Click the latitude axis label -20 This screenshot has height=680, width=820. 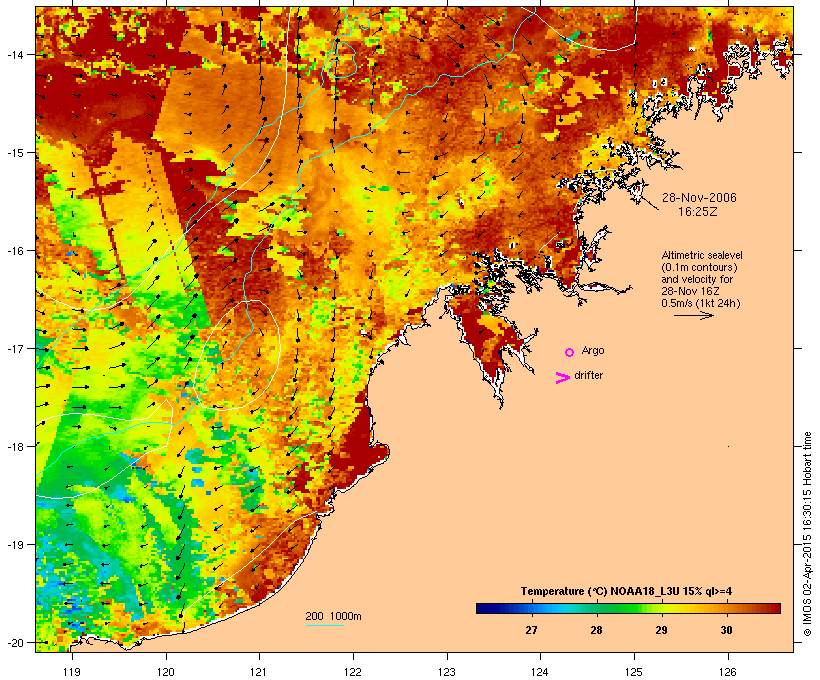pos(14,642)
